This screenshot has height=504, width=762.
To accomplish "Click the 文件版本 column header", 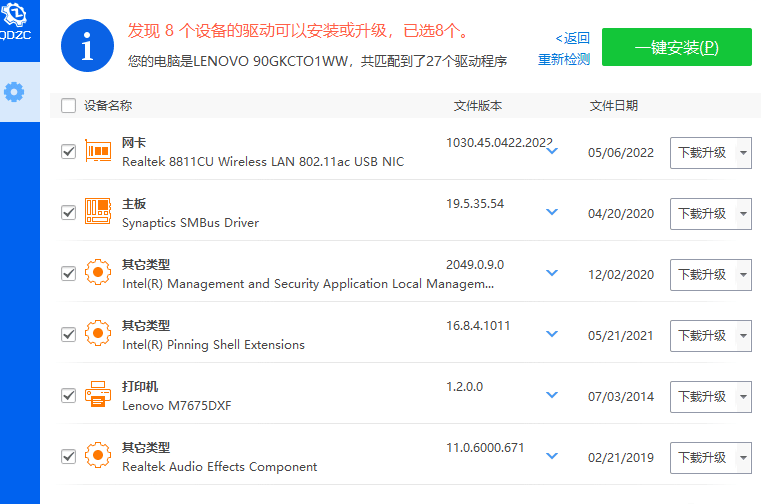I will [478, 105].
